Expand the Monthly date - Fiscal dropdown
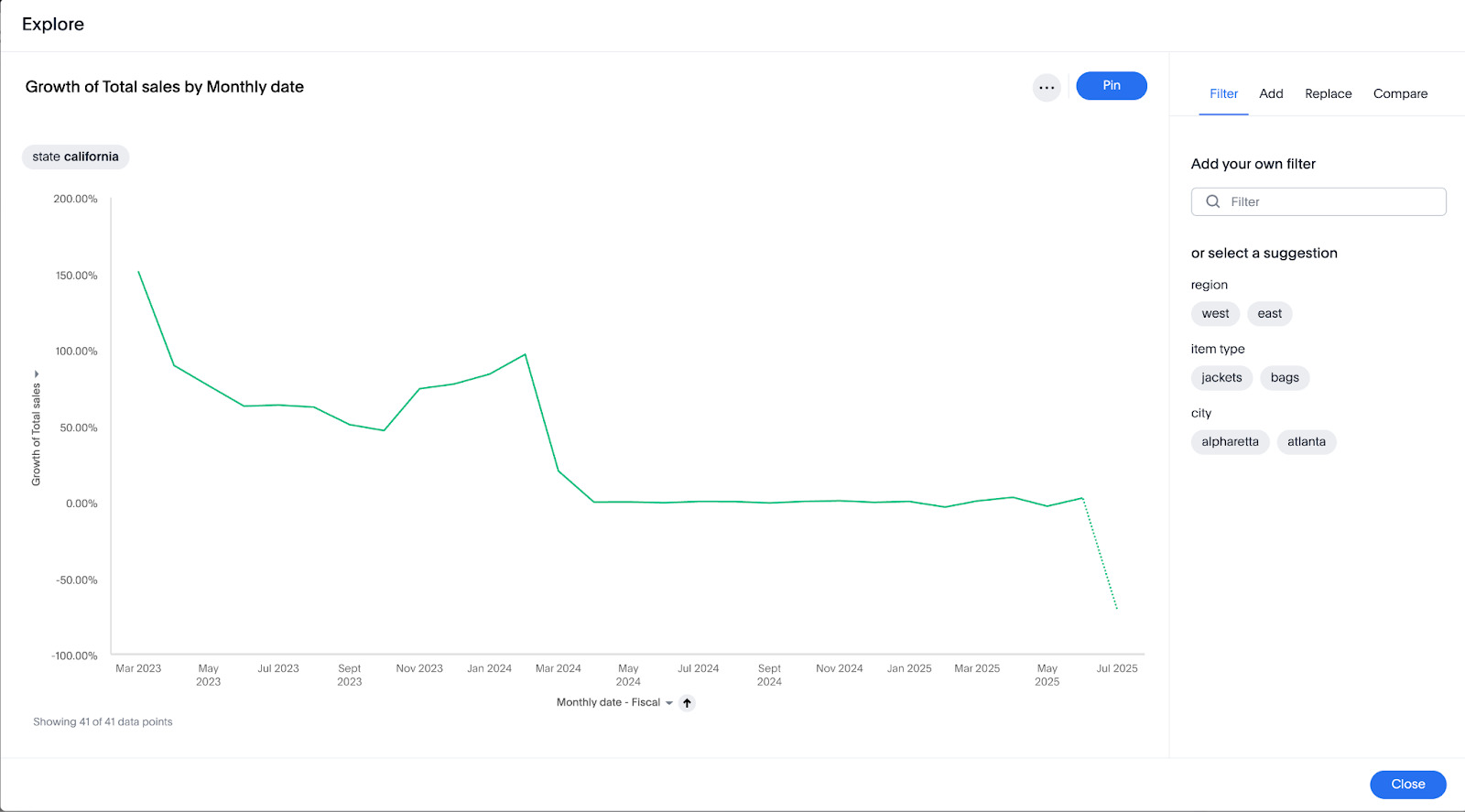Screen dimensions: 1465x812 tap(615, 702)
